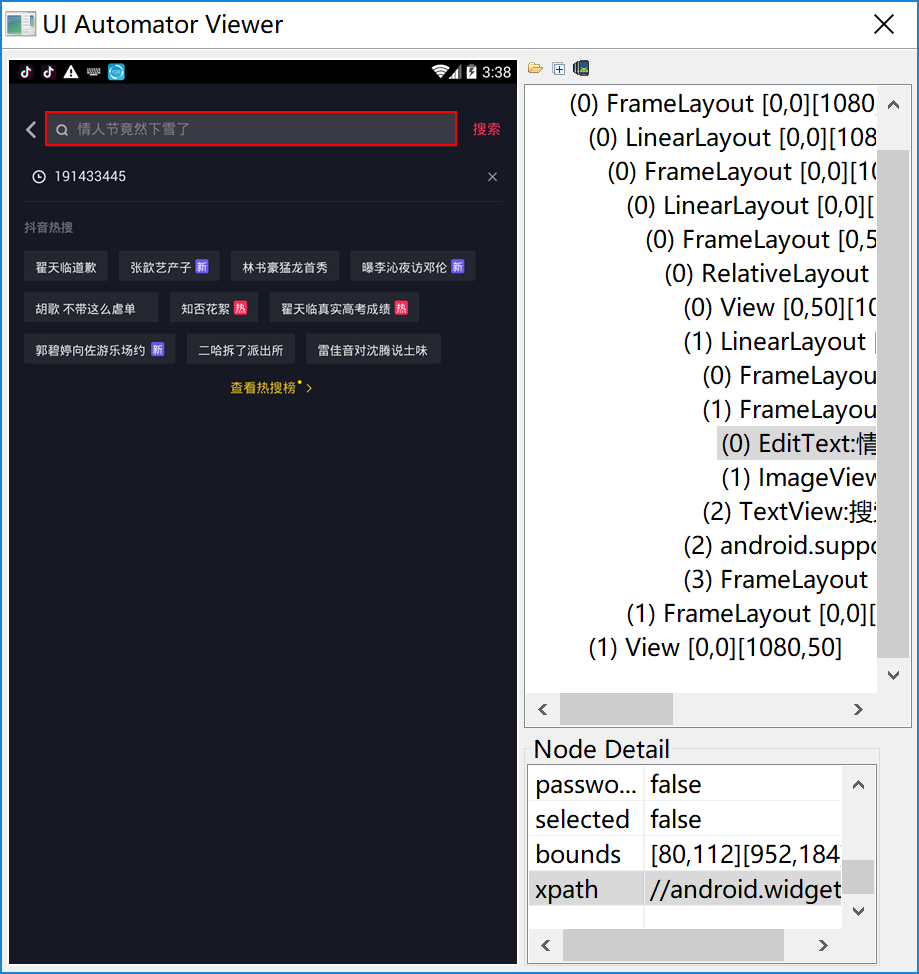Select the tag 翟天临真实高考成绩

pos(344,308)
